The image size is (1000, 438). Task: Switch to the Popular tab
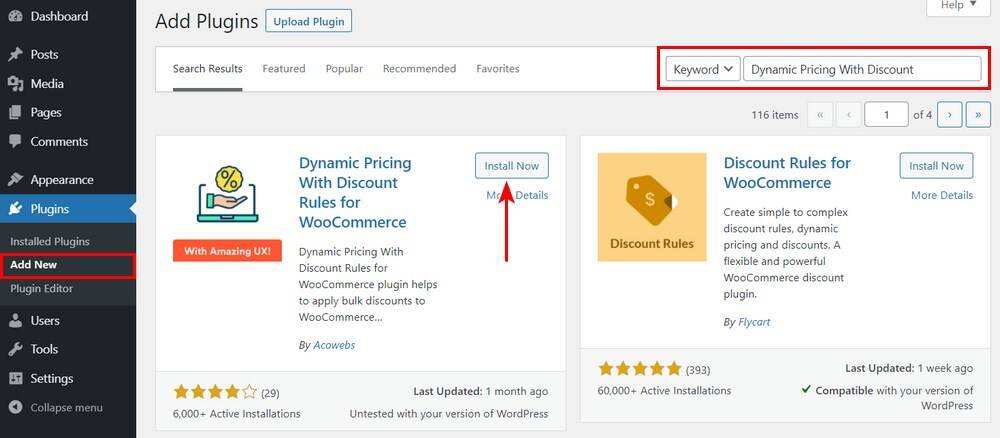tap(344, 69)
